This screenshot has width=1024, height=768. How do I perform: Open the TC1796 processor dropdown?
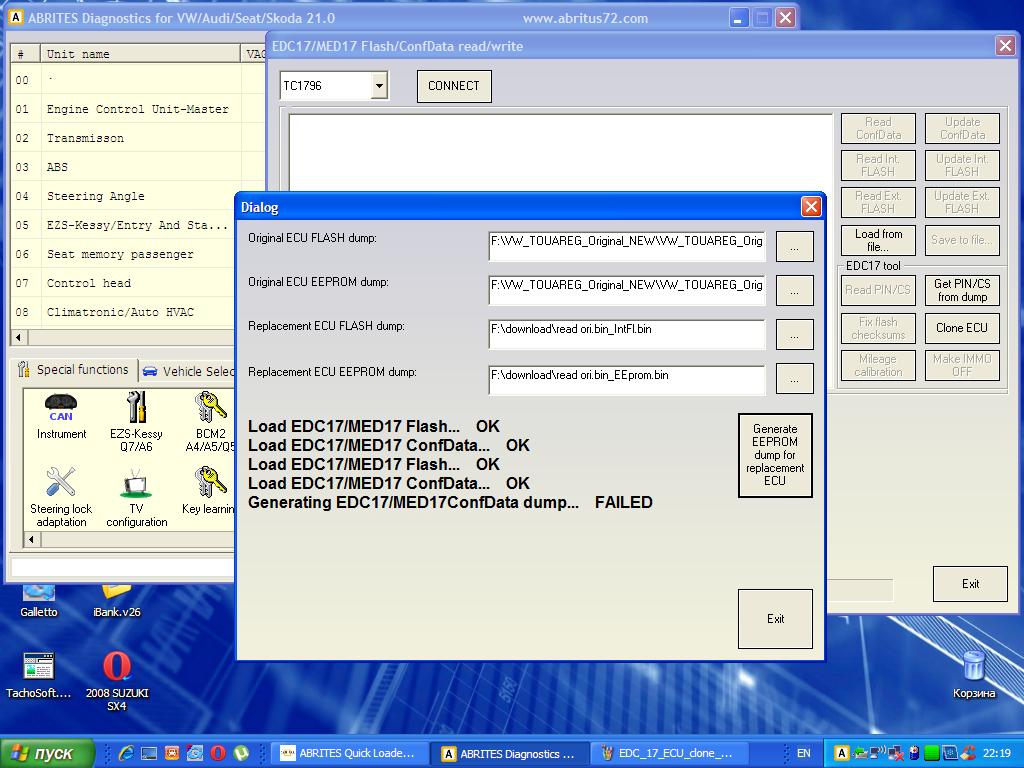379,86
